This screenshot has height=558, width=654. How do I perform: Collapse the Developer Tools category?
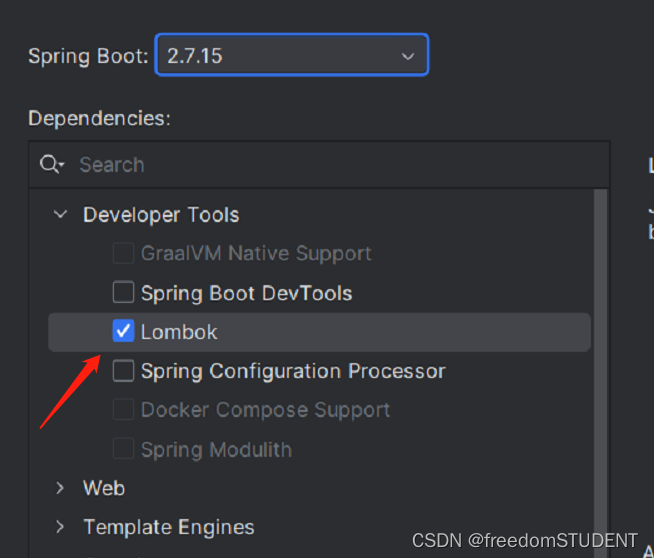click(x=61, y=215)
